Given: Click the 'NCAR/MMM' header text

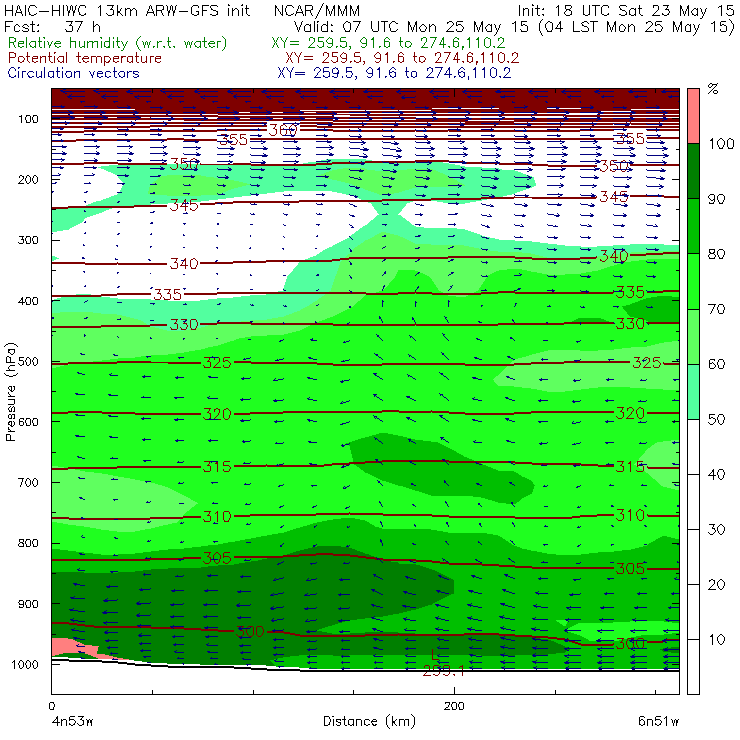Looking at the screenshot, I should 317,11.
